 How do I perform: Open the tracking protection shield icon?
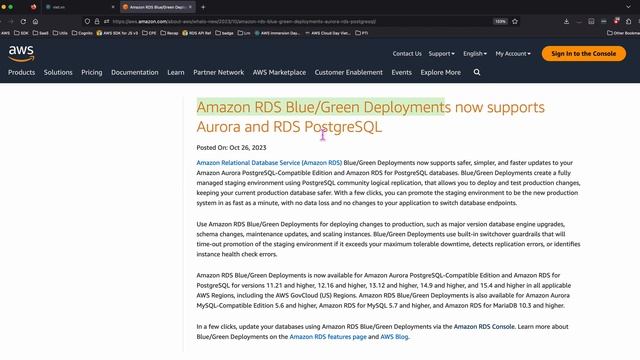click(87, 21)
